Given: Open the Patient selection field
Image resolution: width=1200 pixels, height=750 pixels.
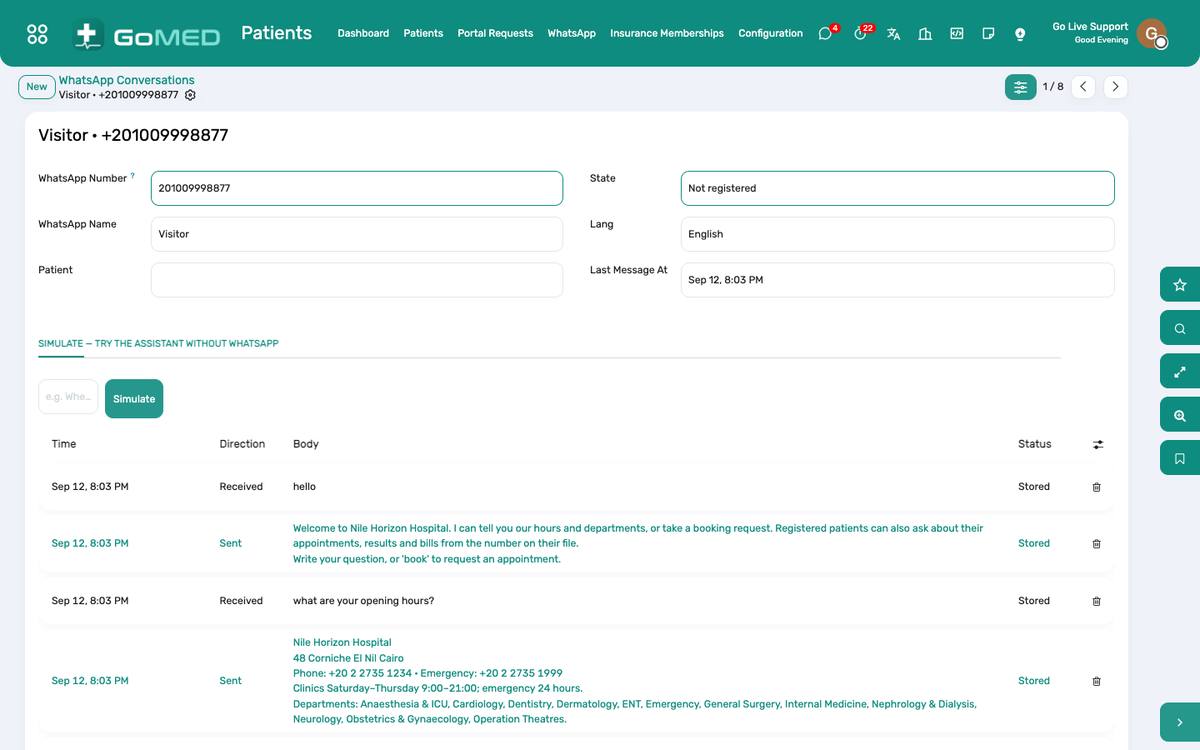Looking at the screenshot, I should 356,280.
